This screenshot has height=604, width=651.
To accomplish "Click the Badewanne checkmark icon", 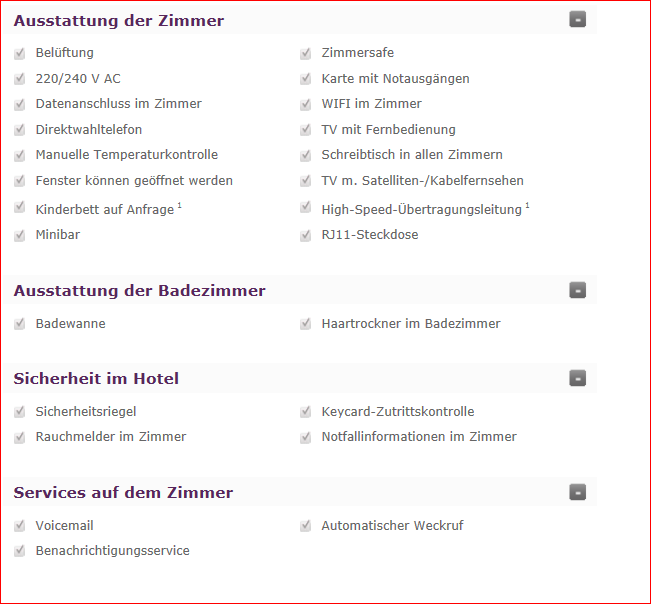I will click(x=20, y=323).
